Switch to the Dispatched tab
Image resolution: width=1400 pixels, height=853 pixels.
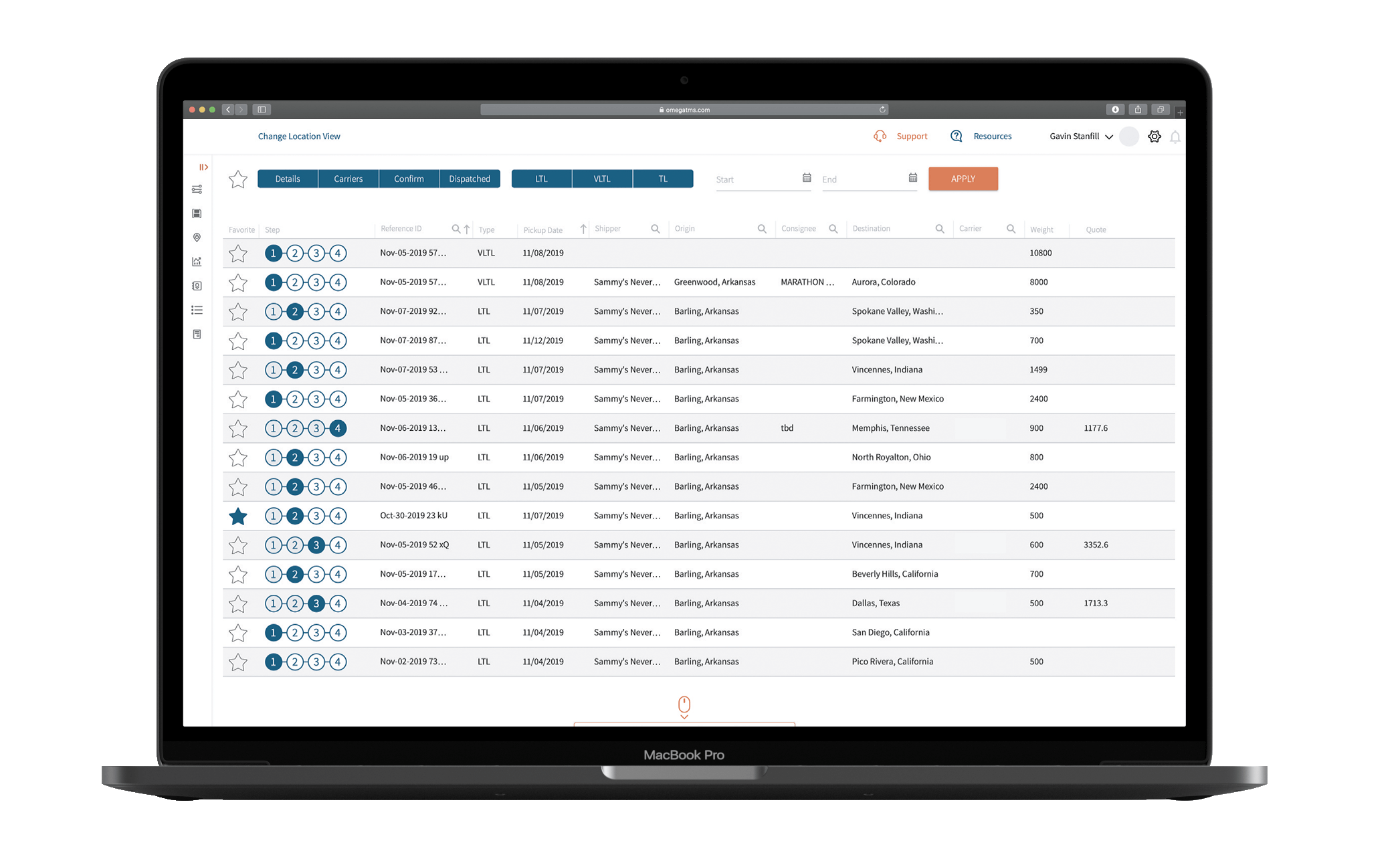(x=470, y=179)
